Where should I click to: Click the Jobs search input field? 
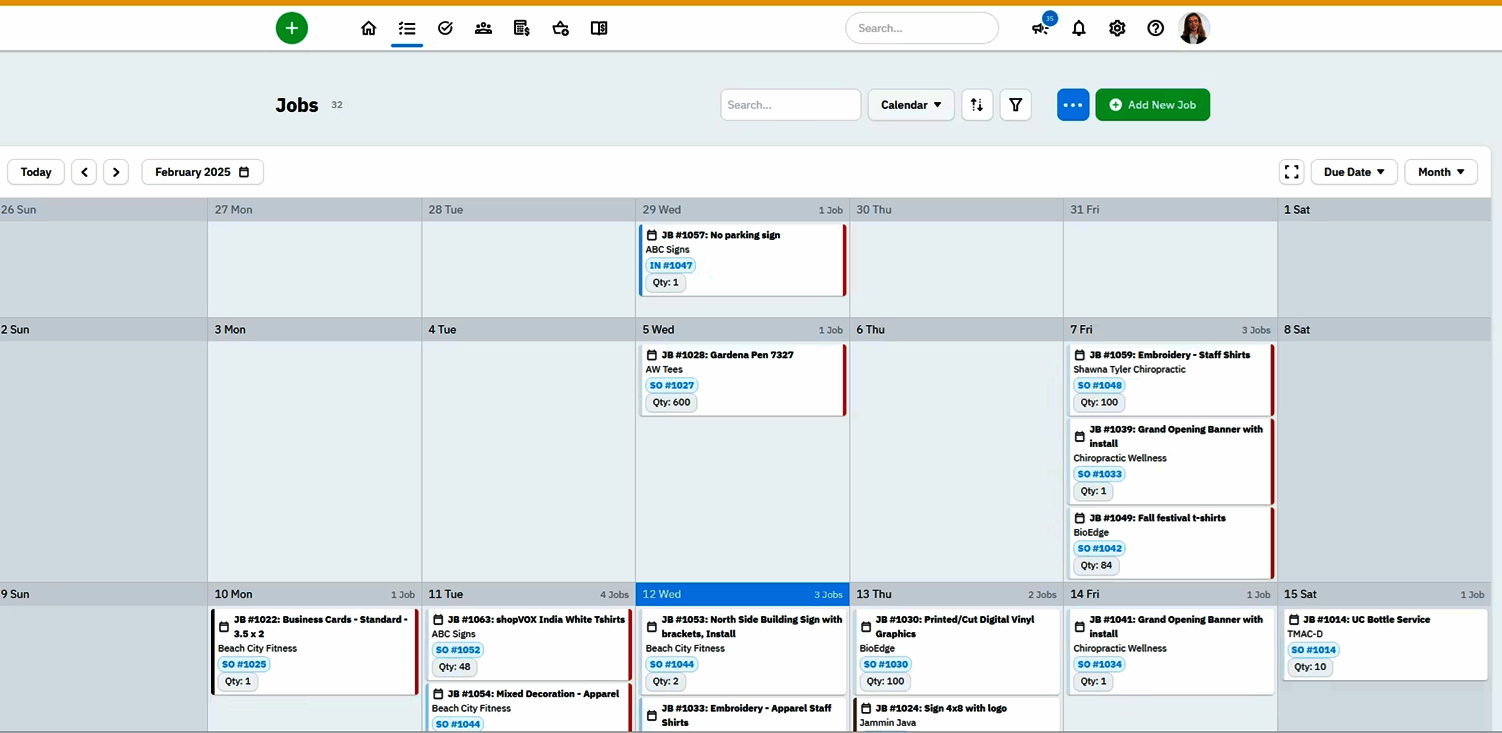[x=790, y=105]
